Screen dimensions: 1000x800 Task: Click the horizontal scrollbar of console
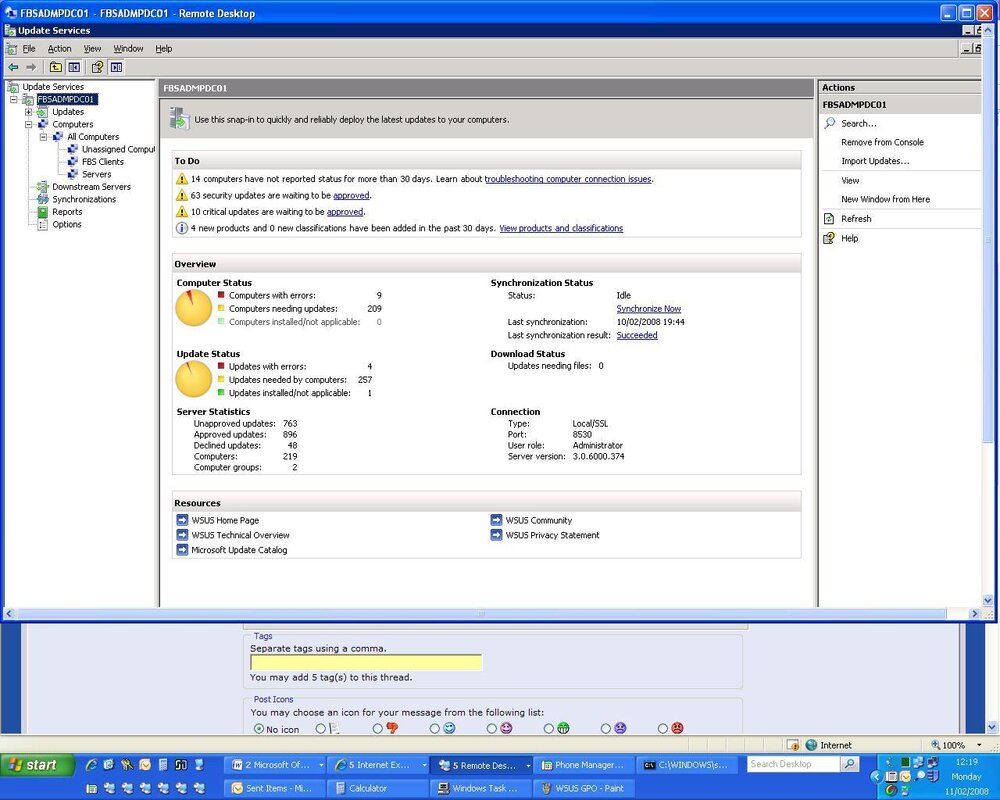pos(482,614)
